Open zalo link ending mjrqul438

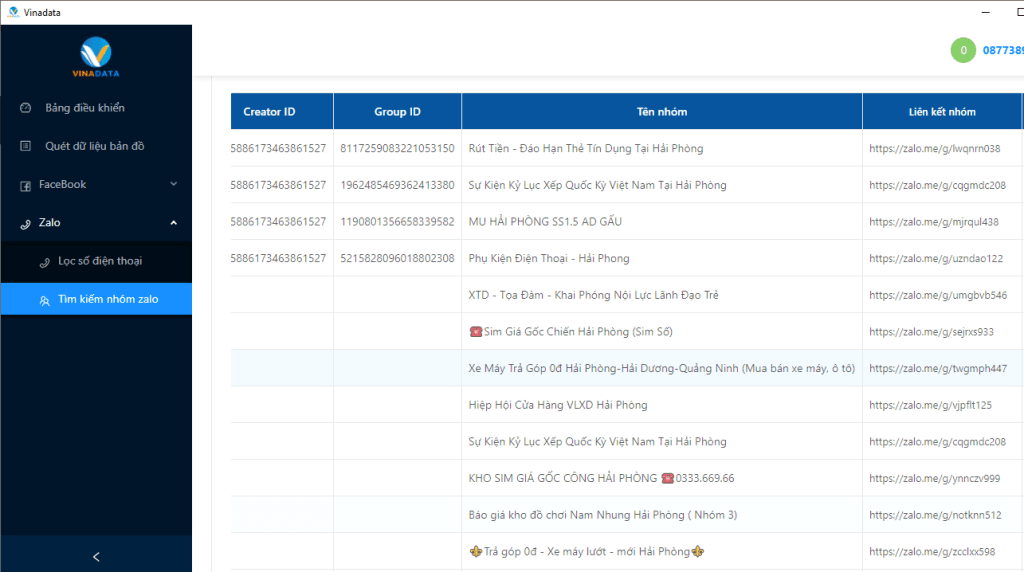click(x=934, y=222)
